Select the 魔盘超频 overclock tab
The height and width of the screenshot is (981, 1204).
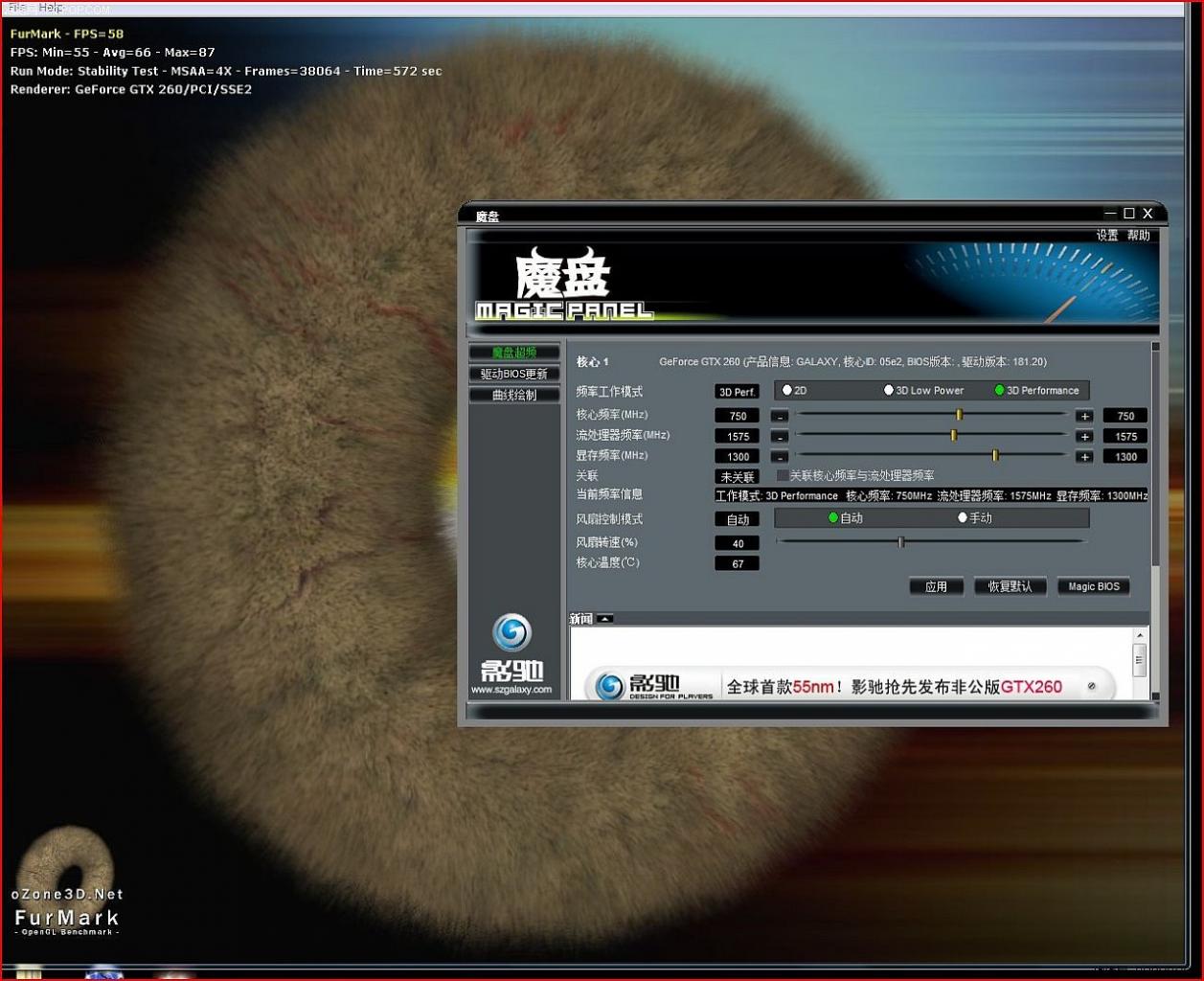[514, 353]
